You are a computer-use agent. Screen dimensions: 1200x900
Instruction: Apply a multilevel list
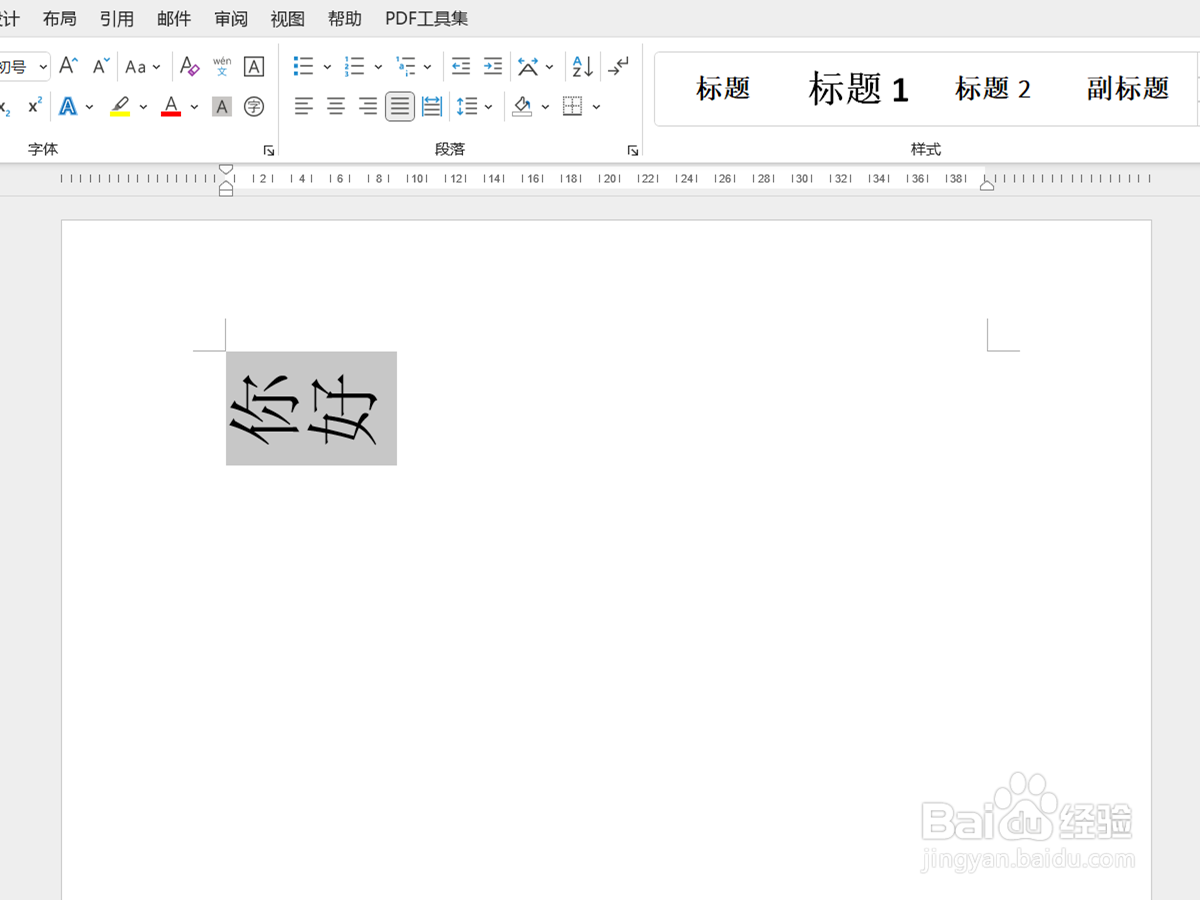tap(405, 66)
